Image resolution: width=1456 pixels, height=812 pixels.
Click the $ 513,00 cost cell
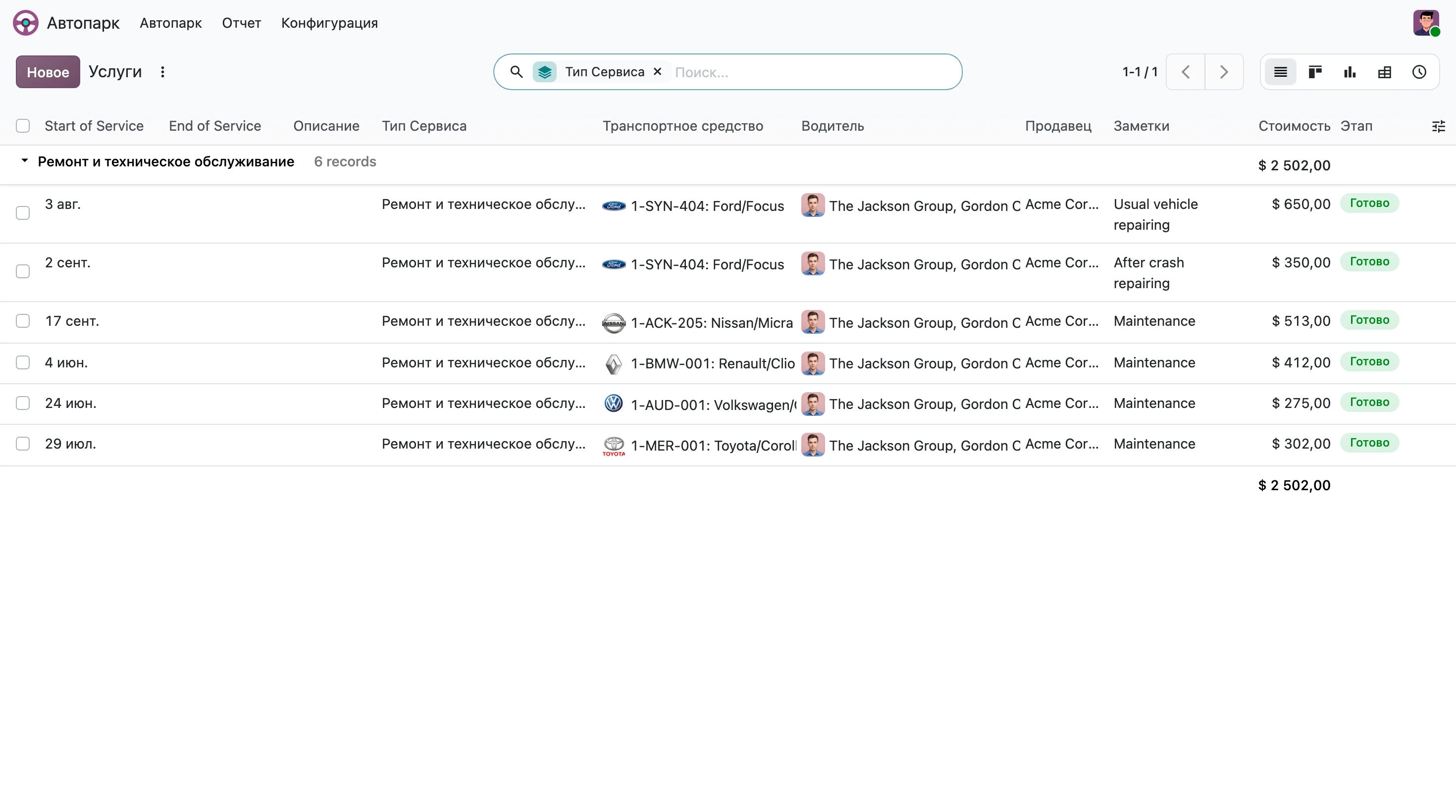(1301, 321)
